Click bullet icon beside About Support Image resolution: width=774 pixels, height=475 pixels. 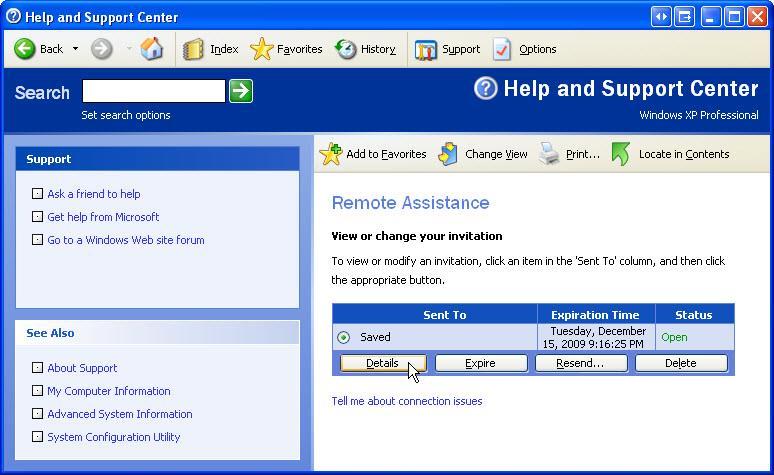click(x=37, y=367)
